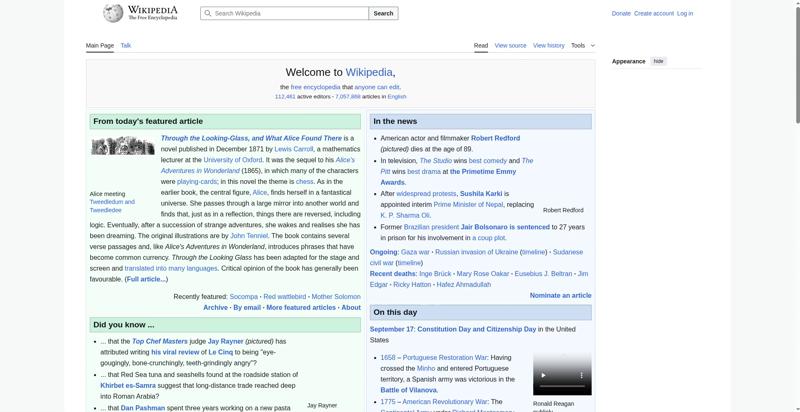800x412 pixels.
Task: Open the Main Page tab
Action: [x=100, y=45]
